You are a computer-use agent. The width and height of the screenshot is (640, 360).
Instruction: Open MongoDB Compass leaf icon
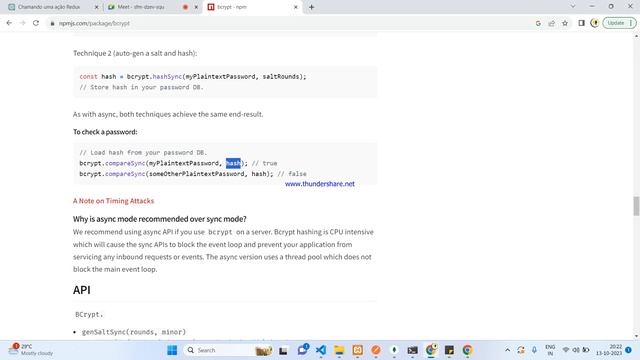click(394, 350)
